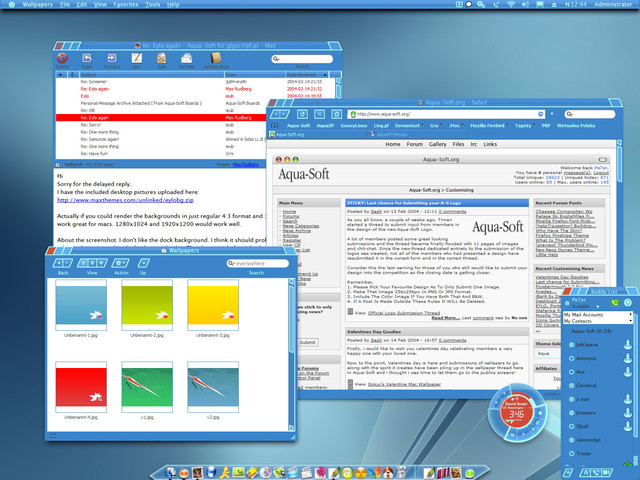Switch to the Aqua-Soft.org Safari tab
The height and width of the screenshot is (480, 640).
coord(317,134)
